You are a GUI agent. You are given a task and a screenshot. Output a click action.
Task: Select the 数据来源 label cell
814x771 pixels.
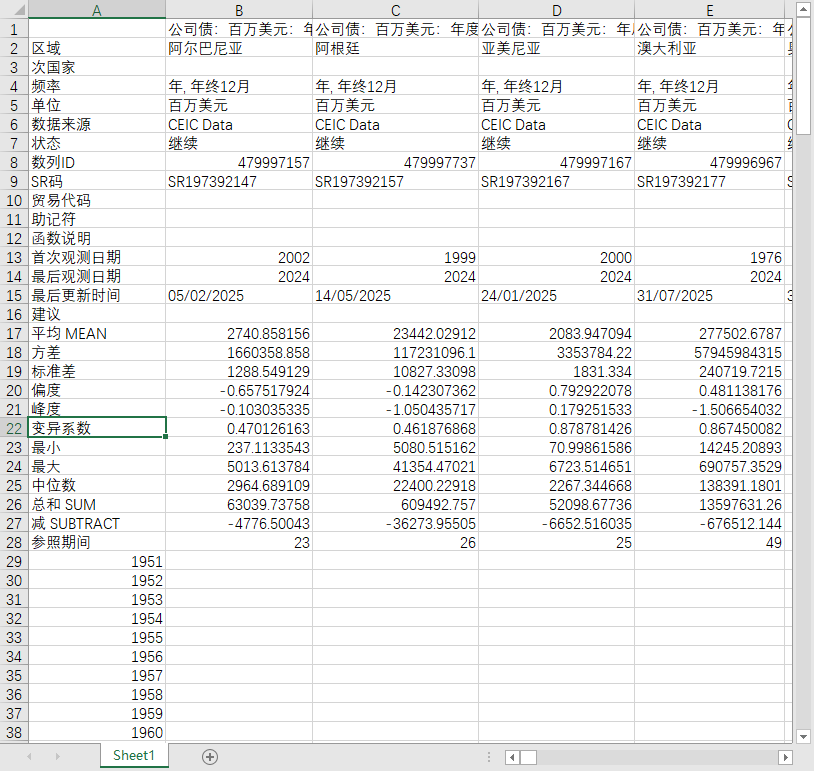97,125
